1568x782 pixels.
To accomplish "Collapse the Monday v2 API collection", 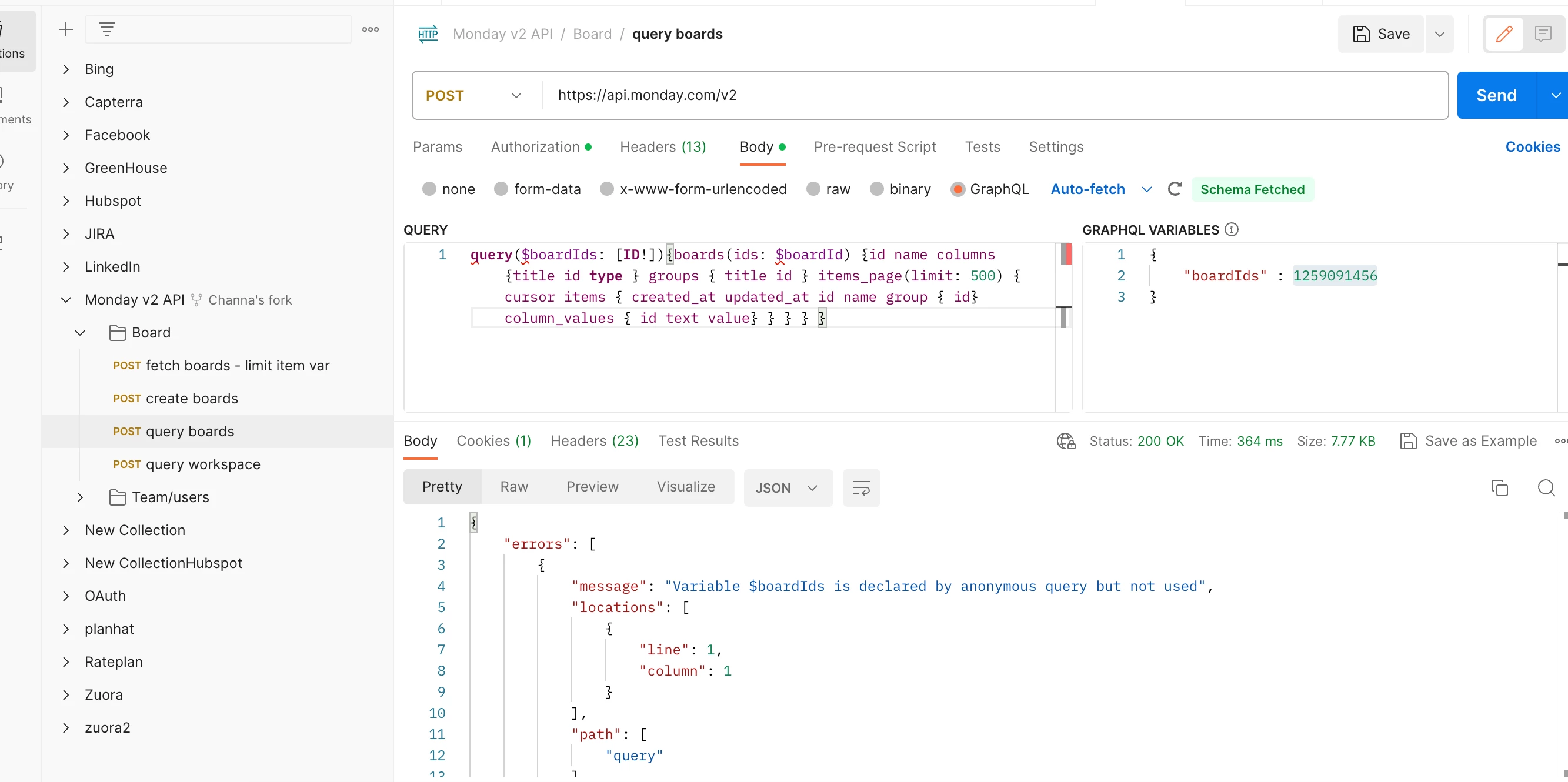I will click(x=66, y=300).
